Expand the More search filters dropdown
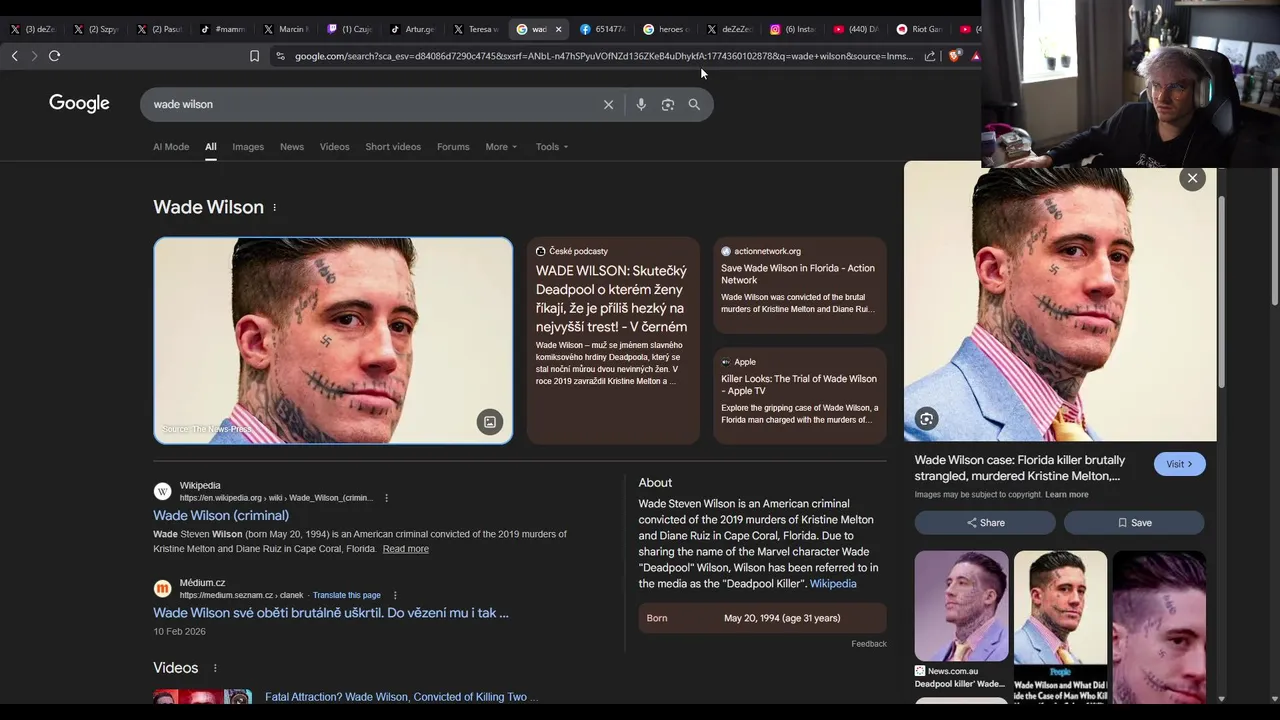1280x720 pixels. pyautogui.click(x=501, y=147)
